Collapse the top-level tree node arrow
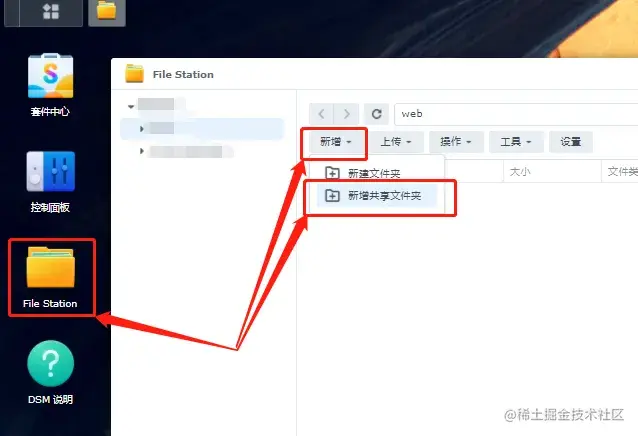 131,107
